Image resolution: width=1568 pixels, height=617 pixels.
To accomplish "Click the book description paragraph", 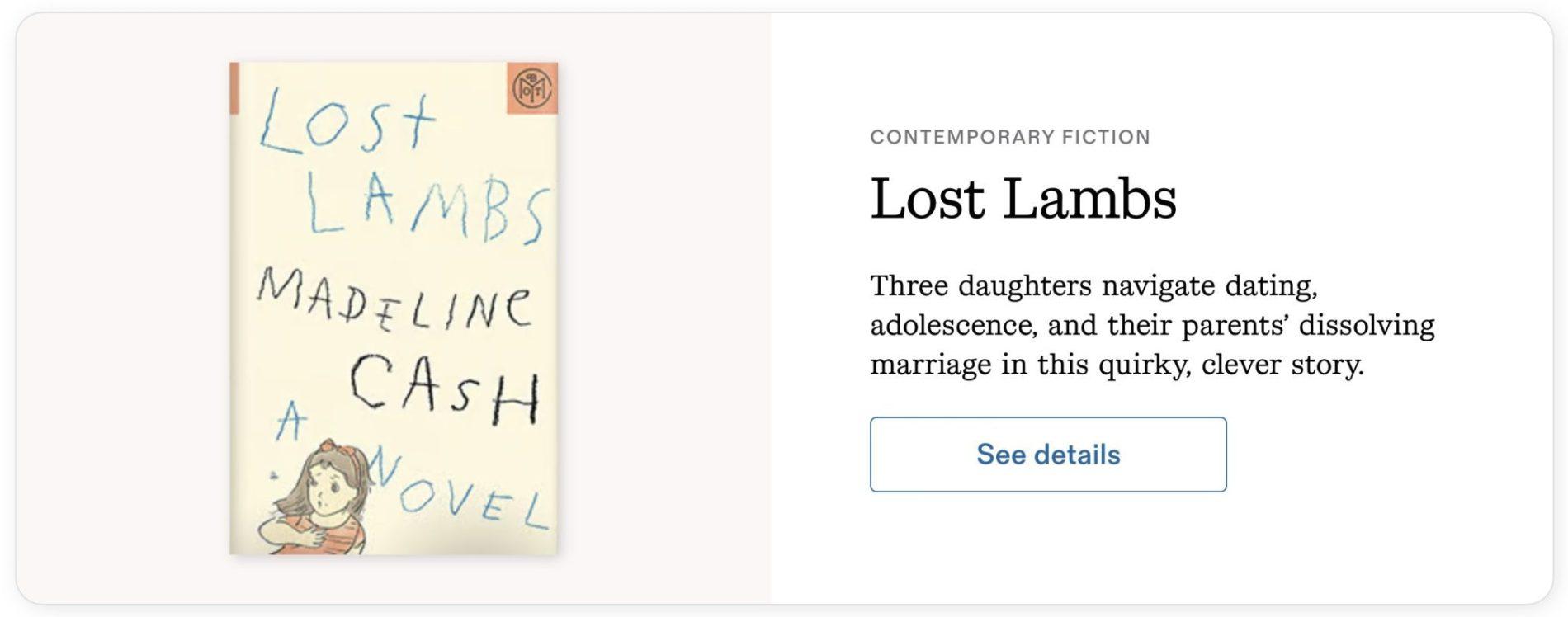I will click(1151, 325).
